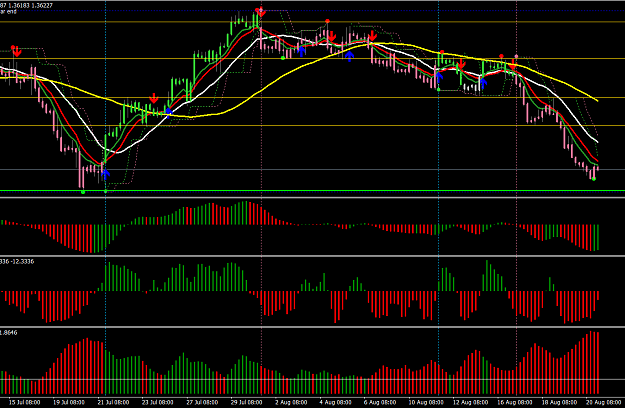The height and width of the screenshot is (408, 625).
Task: Click the "16 Aug 08:00" time axis label
Action: coord(514,402)
